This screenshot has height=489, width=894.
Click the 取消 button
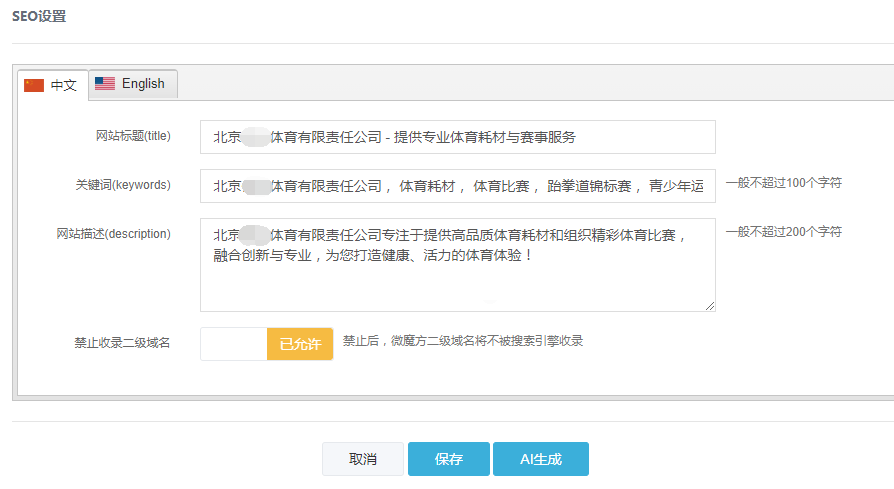(x=363, y=459)
